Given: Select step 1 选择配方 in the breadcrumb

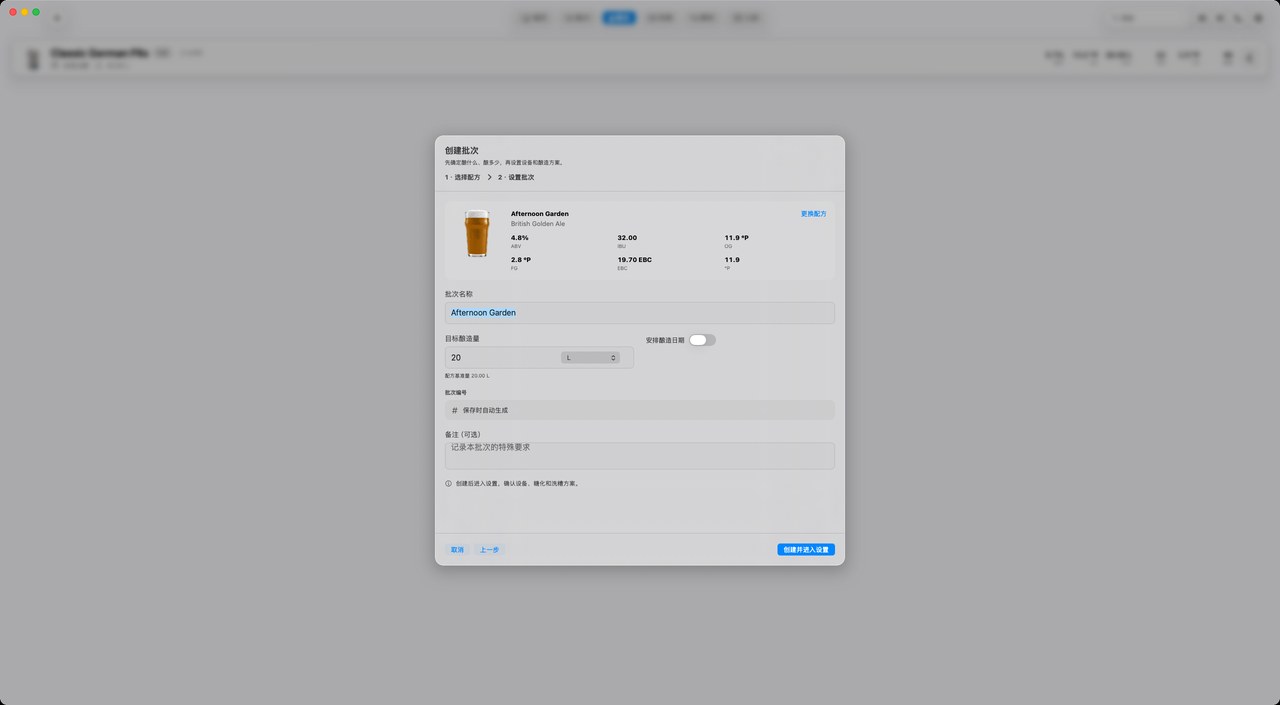Looking at the screenshot, I should 463,177.
